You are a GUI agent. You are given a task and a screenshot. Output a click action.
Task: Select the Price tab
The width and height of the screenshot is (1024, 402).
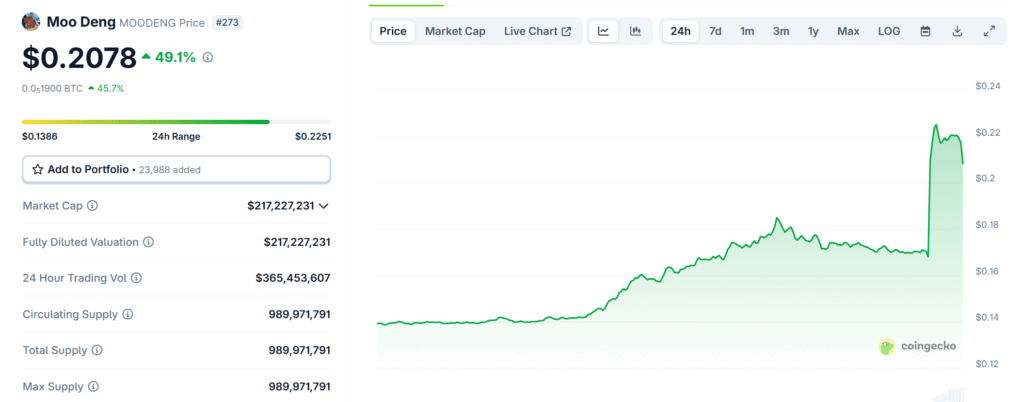coord(393,31)
